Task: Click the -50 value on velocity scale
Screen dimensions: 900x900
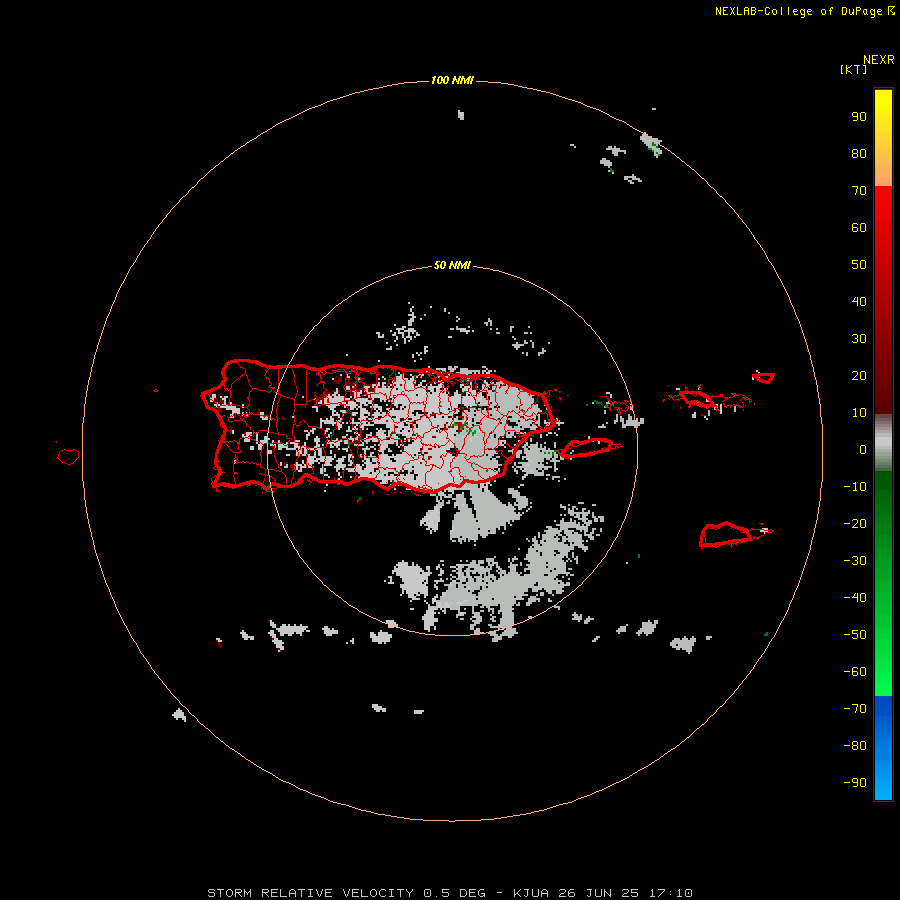Action: 855,635
